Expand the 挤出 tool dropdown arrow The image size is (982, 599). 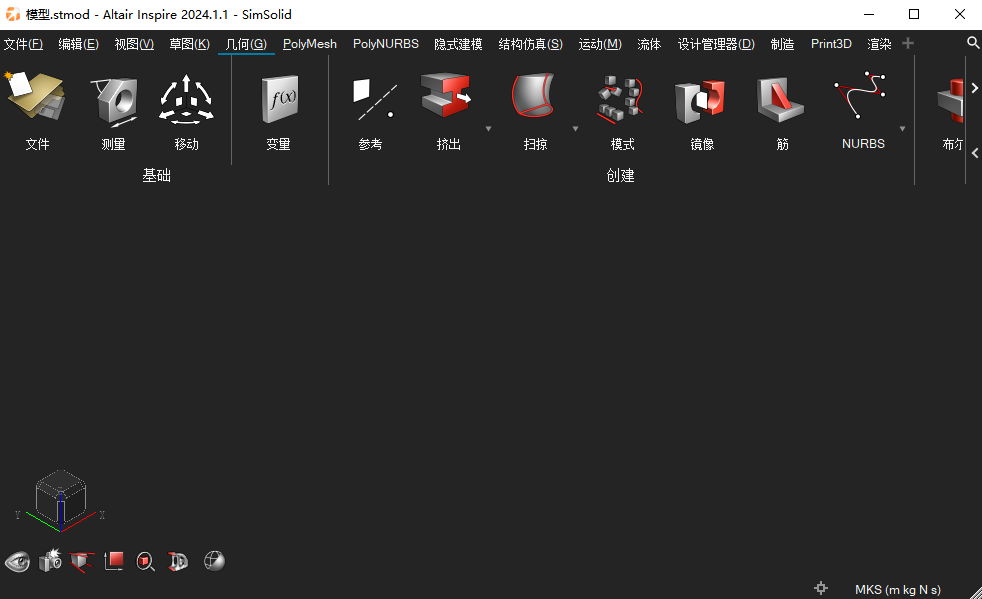(x=489, y=129)
